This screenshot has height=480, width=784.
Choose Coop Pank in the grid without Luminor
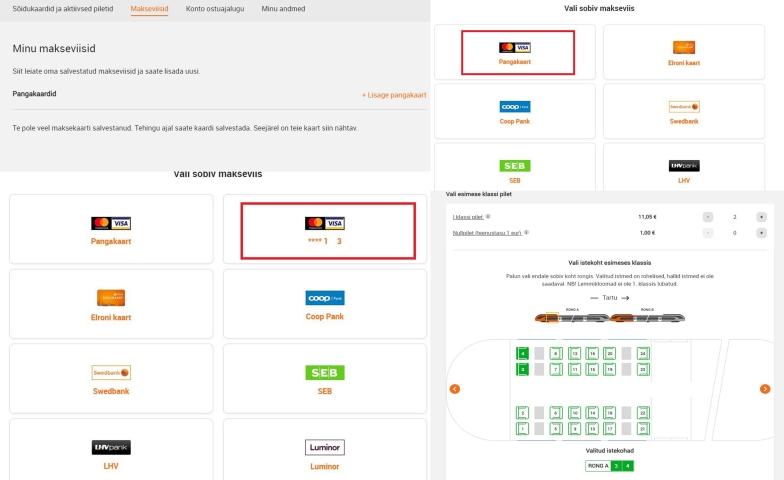click(515, 112)
